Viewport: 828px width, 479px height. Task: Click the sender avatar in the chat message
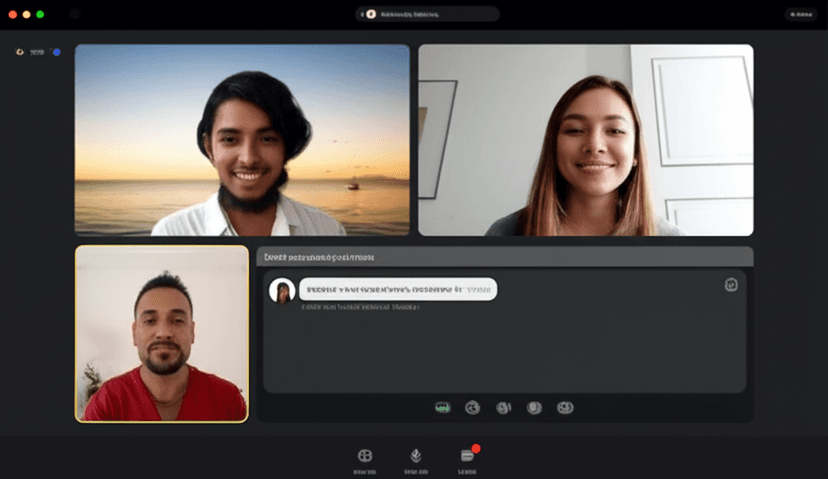[282, 290]
